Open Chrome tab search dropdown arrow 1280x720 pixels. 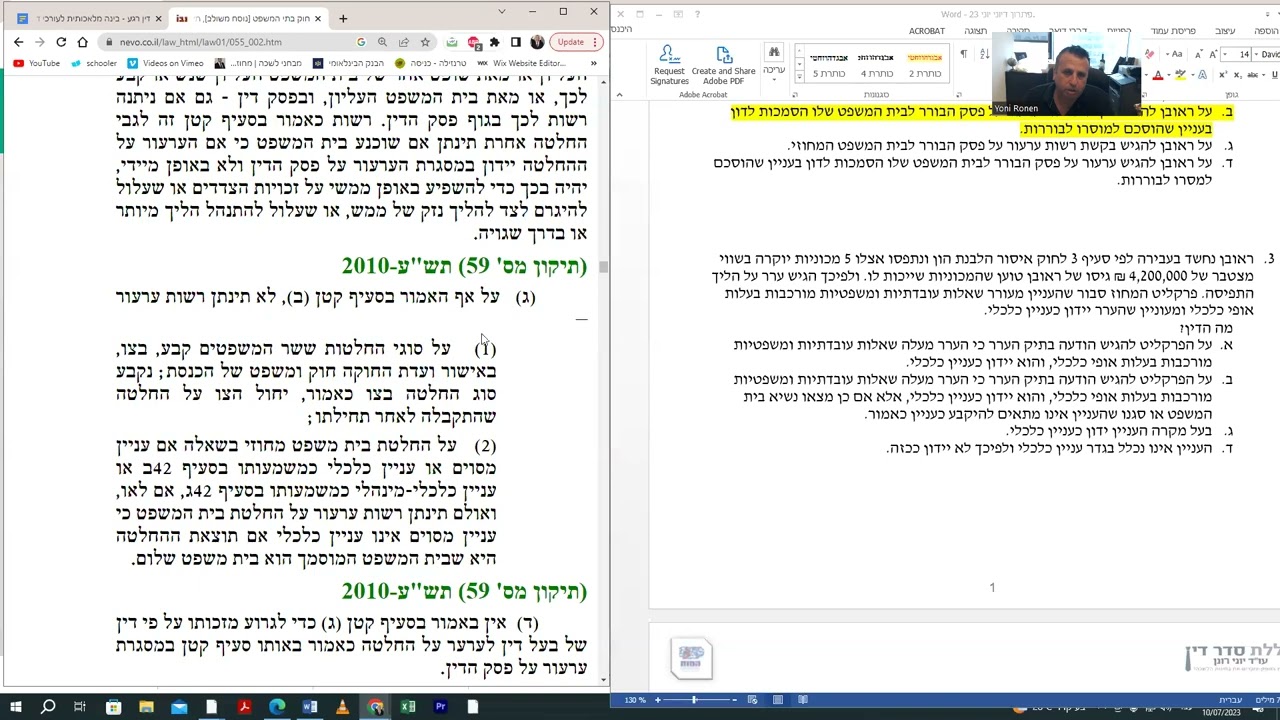point(502,12)
